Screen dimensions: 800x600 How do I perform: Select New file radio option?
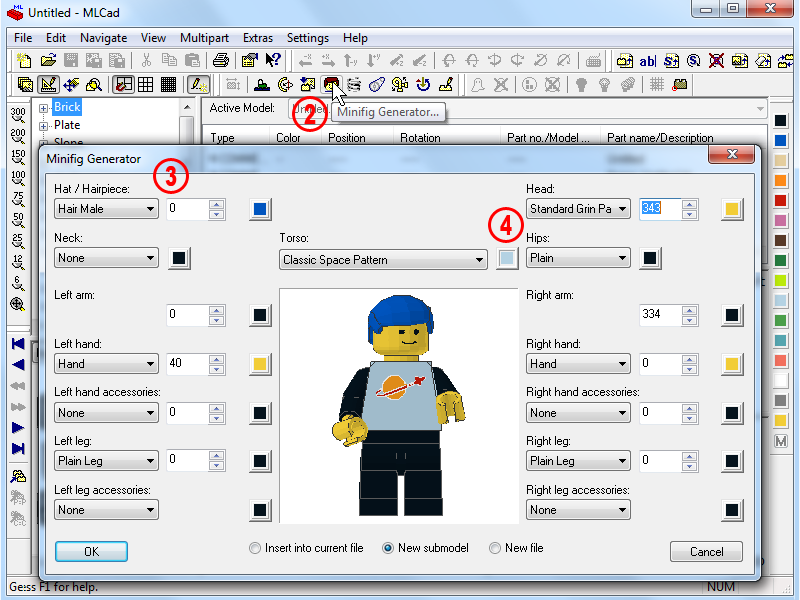click(516, 548)
